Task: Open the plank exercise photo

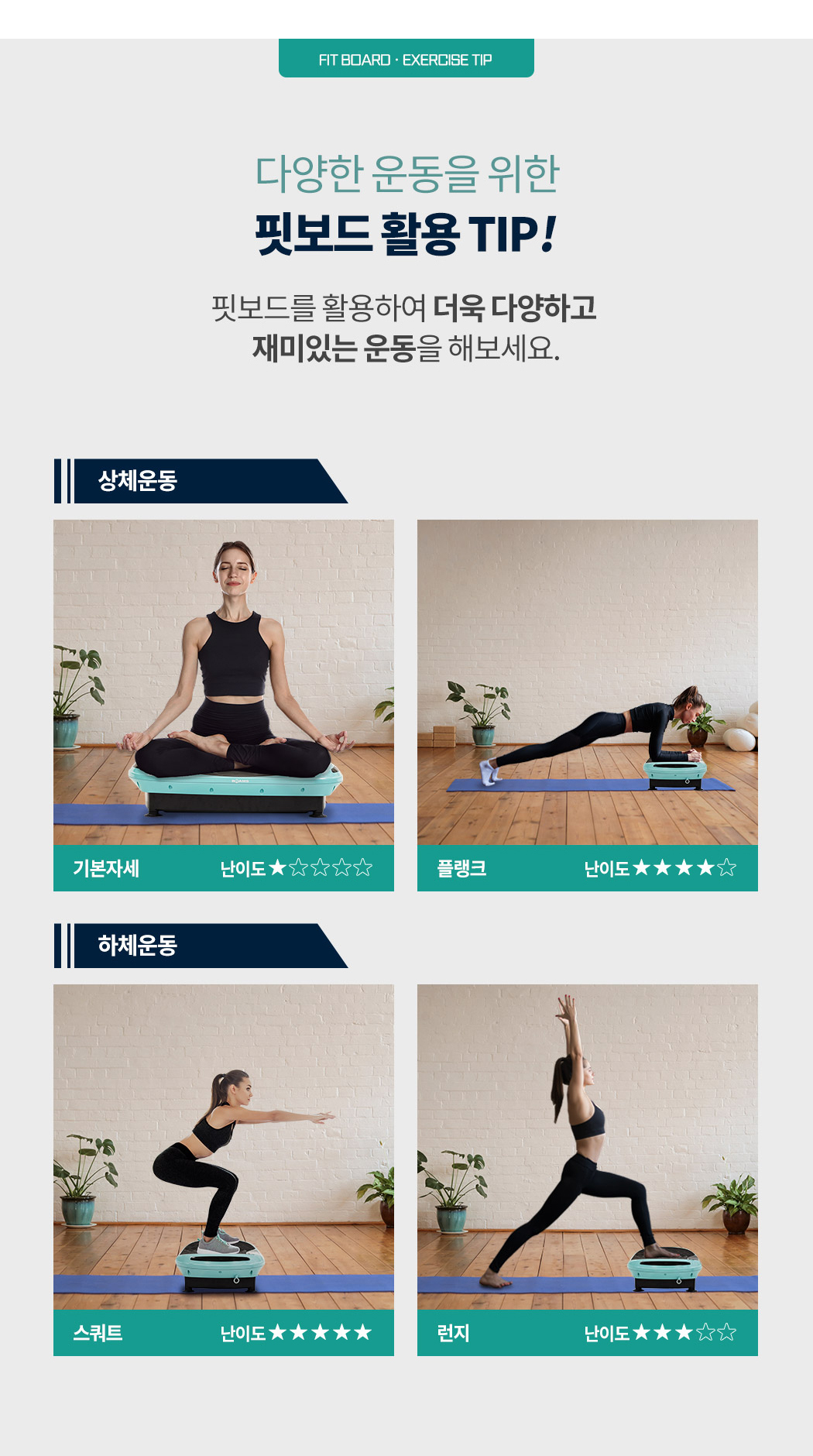Action: 588,682
